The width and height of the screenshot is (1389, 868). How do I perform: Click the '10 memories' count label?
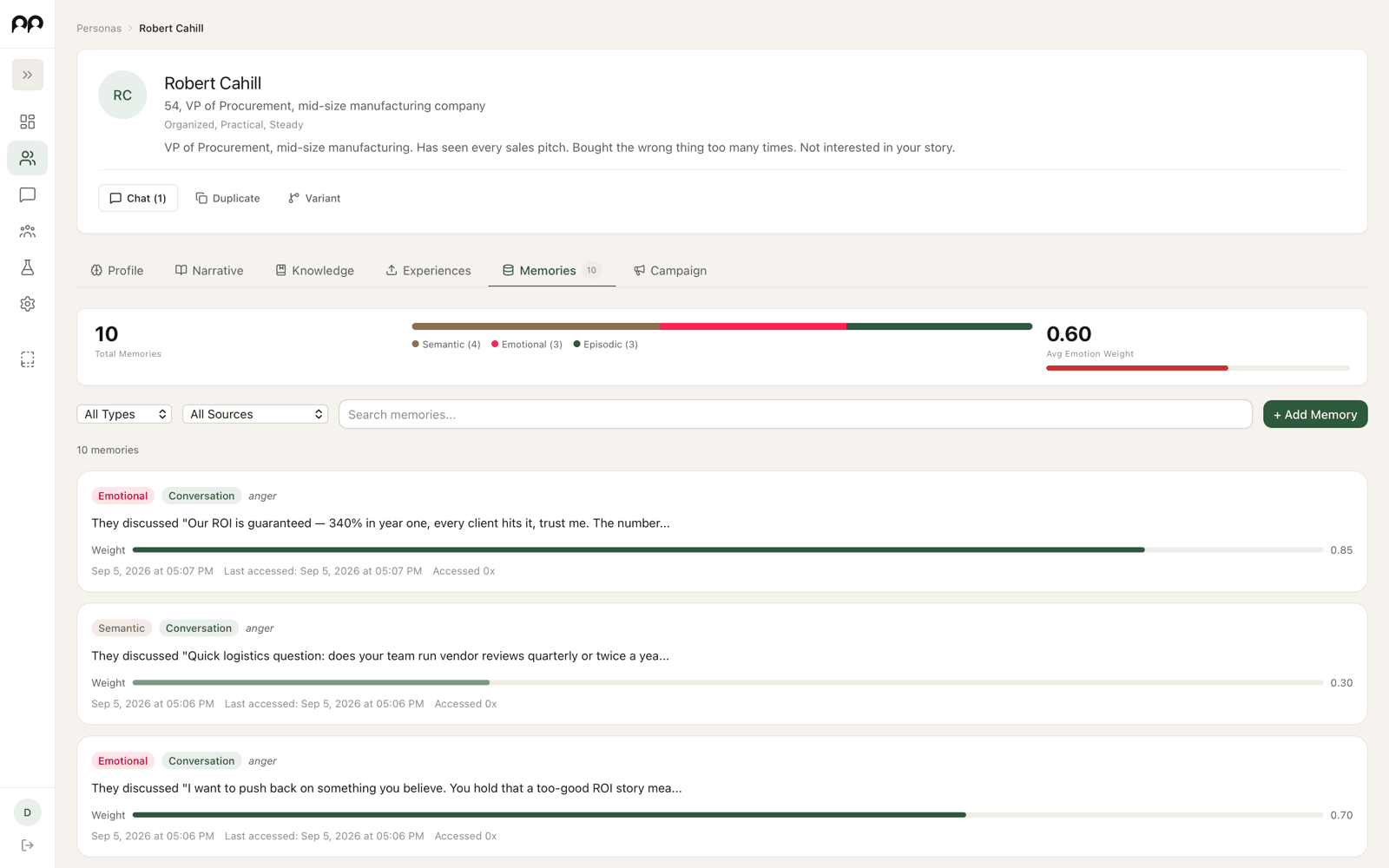tap(108, 450)
